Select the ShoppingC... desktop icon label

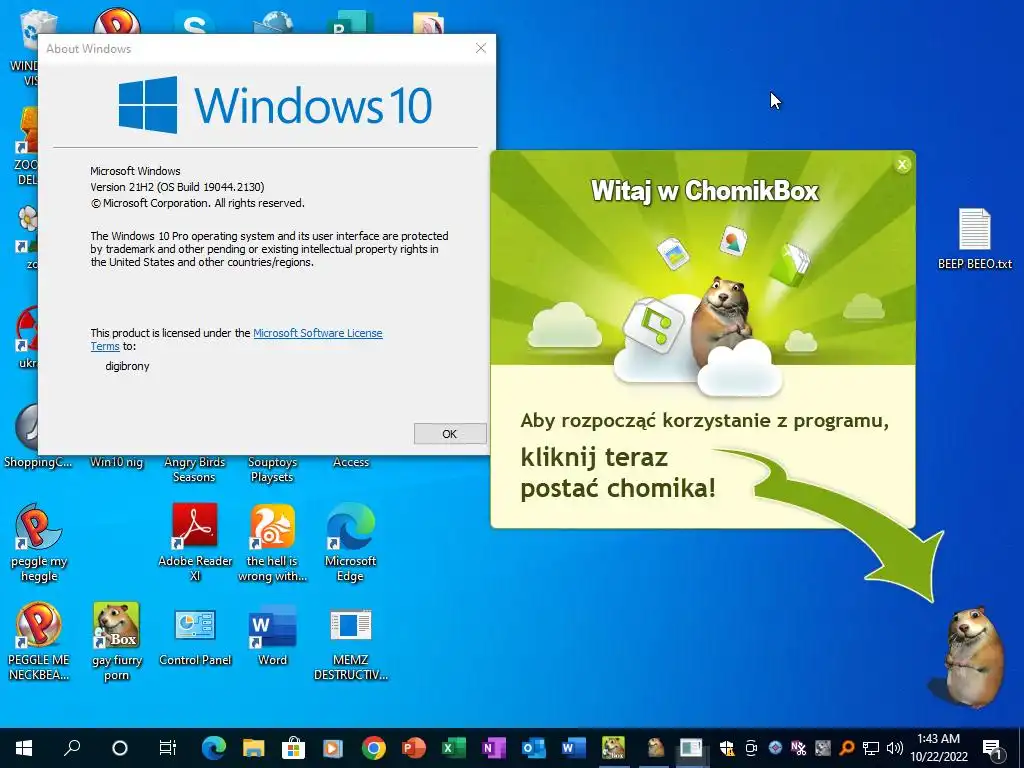click(38, 462)
